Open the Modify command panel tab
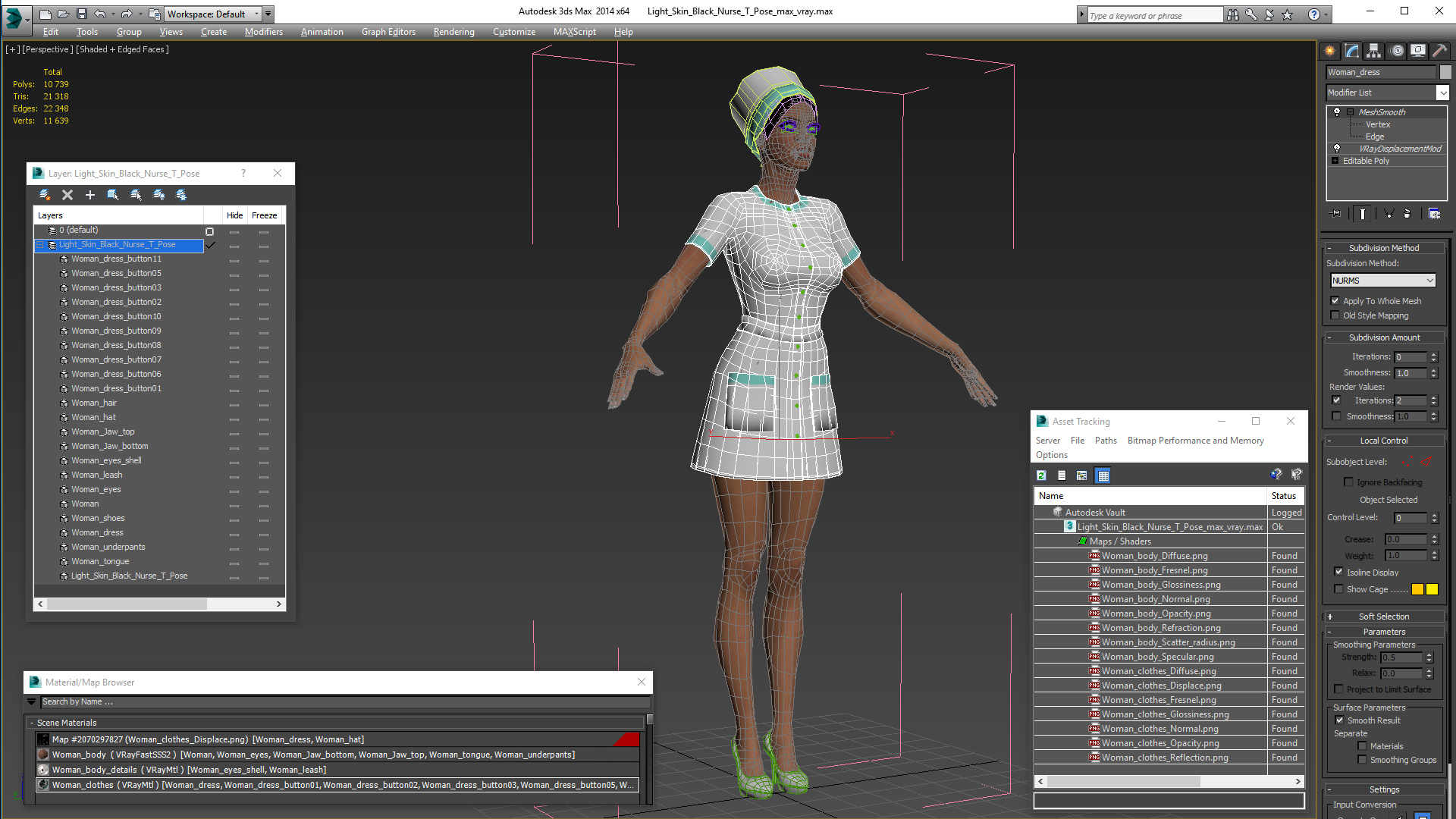This screenshot has height=819, width=1456. click(1352, 51)
